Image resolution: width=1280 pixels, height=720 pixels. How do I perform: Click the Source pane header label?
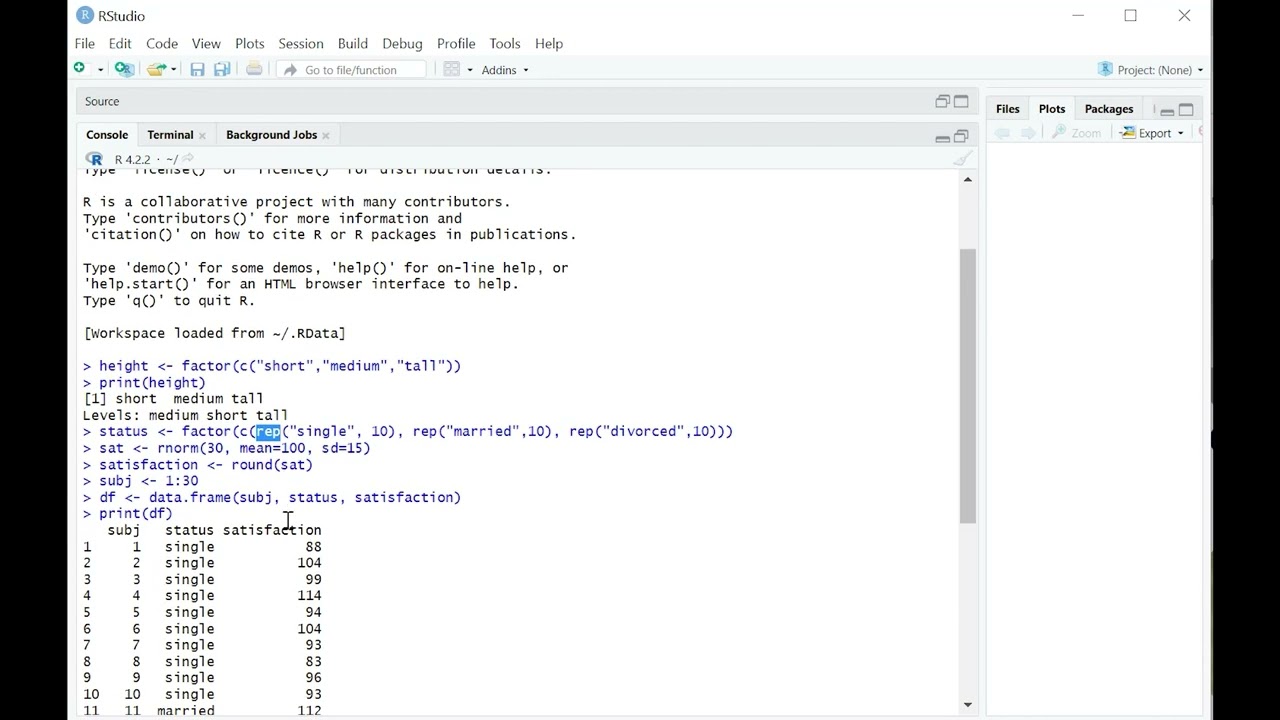tap(102, 102)
